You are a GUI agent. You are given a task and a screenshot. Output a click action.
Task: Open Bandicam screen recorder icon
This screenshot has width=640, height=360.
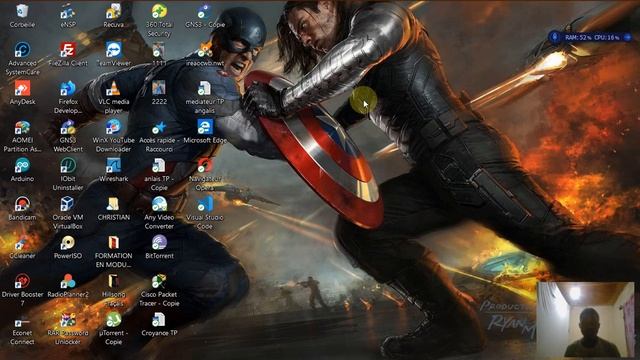point(22,204)
